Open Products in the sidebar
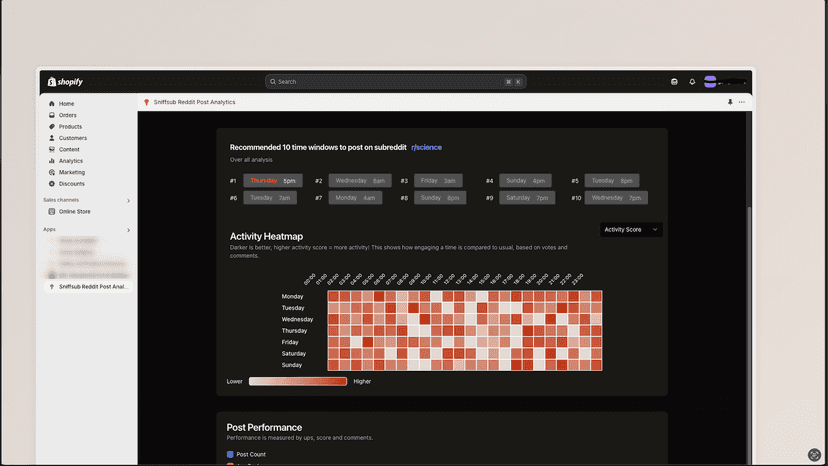828x466 pixels. click(x=70, y=127)
